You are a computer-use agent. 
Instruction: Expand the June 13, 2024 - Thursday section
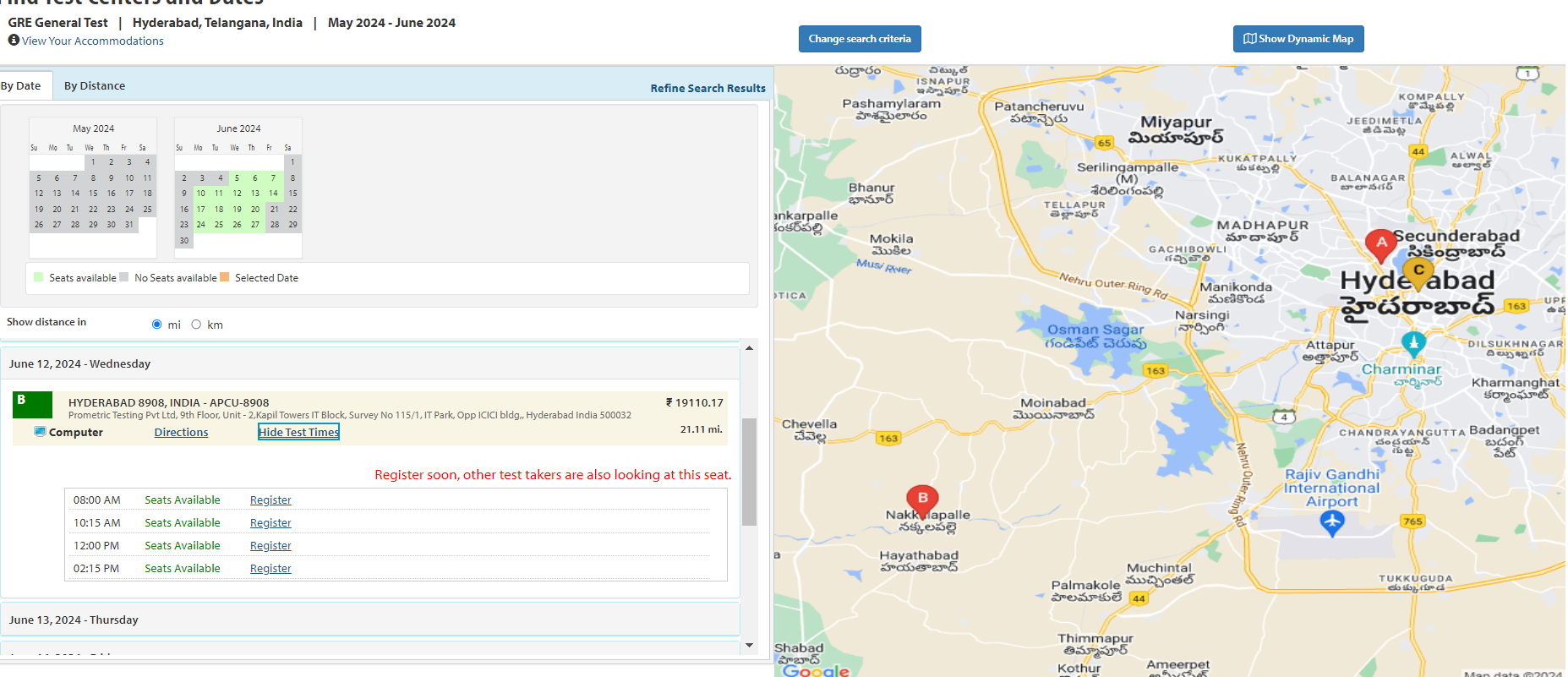coord(370,620)
